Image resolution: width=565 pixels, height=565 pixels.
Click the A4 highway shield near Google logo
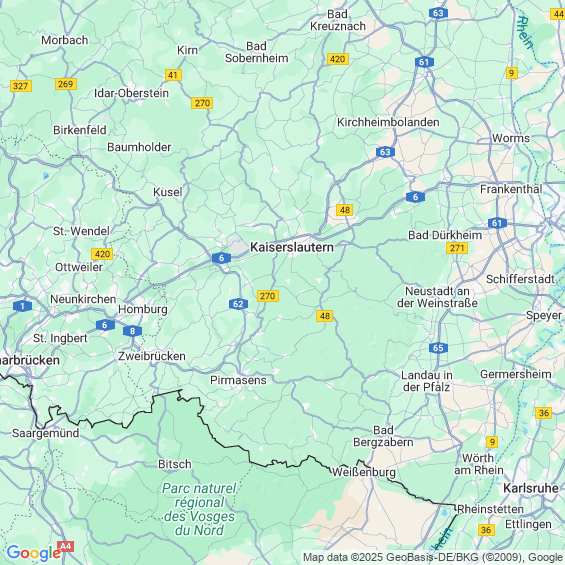click(x=66, y=546)
